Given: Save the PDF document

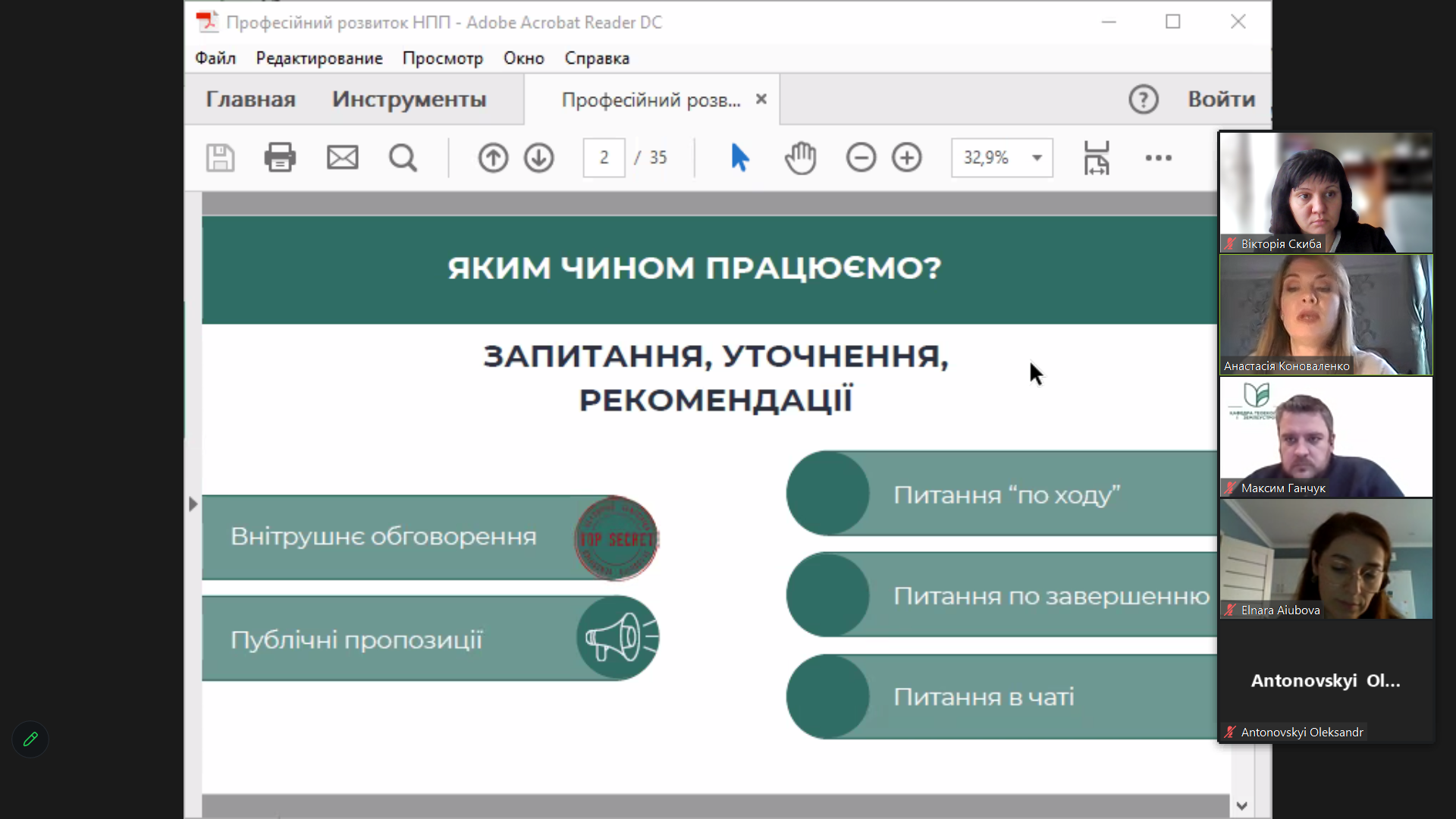Looking at the screenshot, I should (x=220, y=158).
